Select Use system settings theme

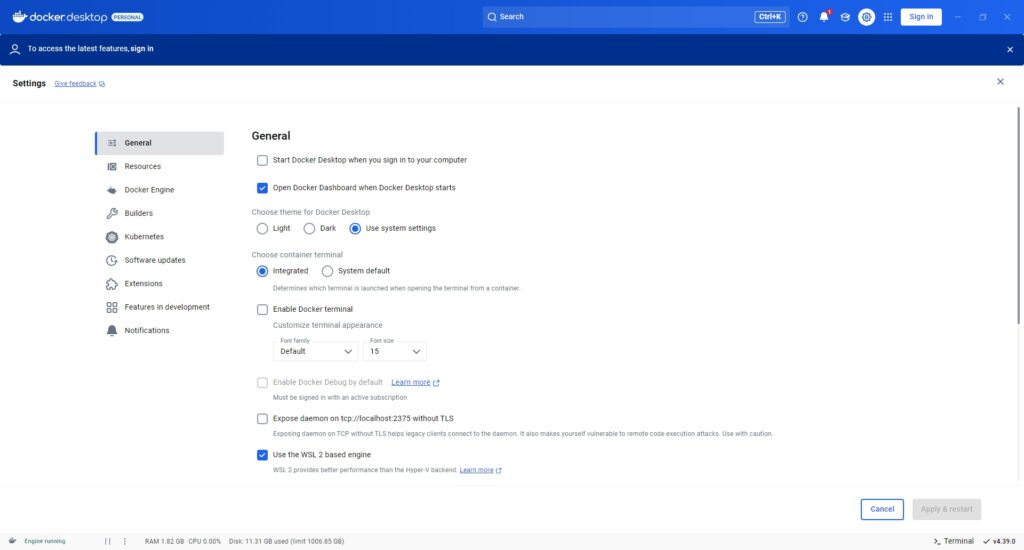coord(355,229)
